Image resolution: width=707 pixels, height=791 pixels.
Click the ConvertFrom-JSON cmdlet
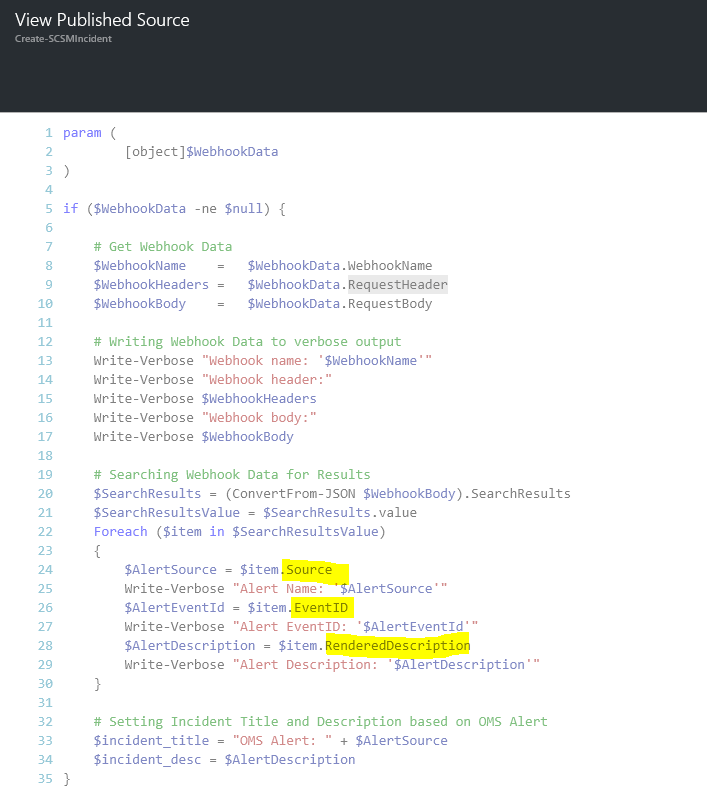pyautogui.click(x=251, y=494)
